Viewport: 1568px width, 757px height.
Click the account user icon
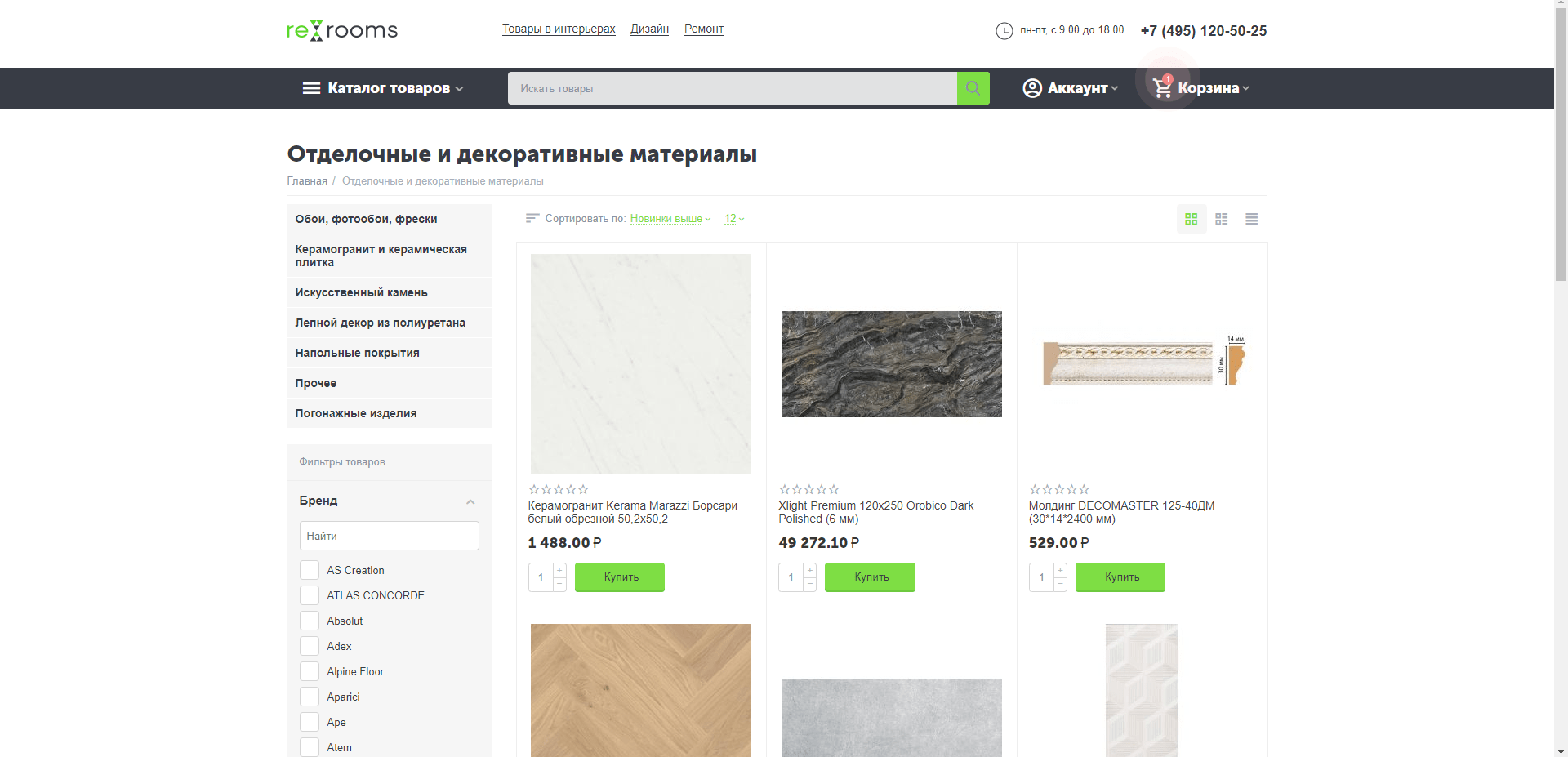click(x=1032, y=88)
